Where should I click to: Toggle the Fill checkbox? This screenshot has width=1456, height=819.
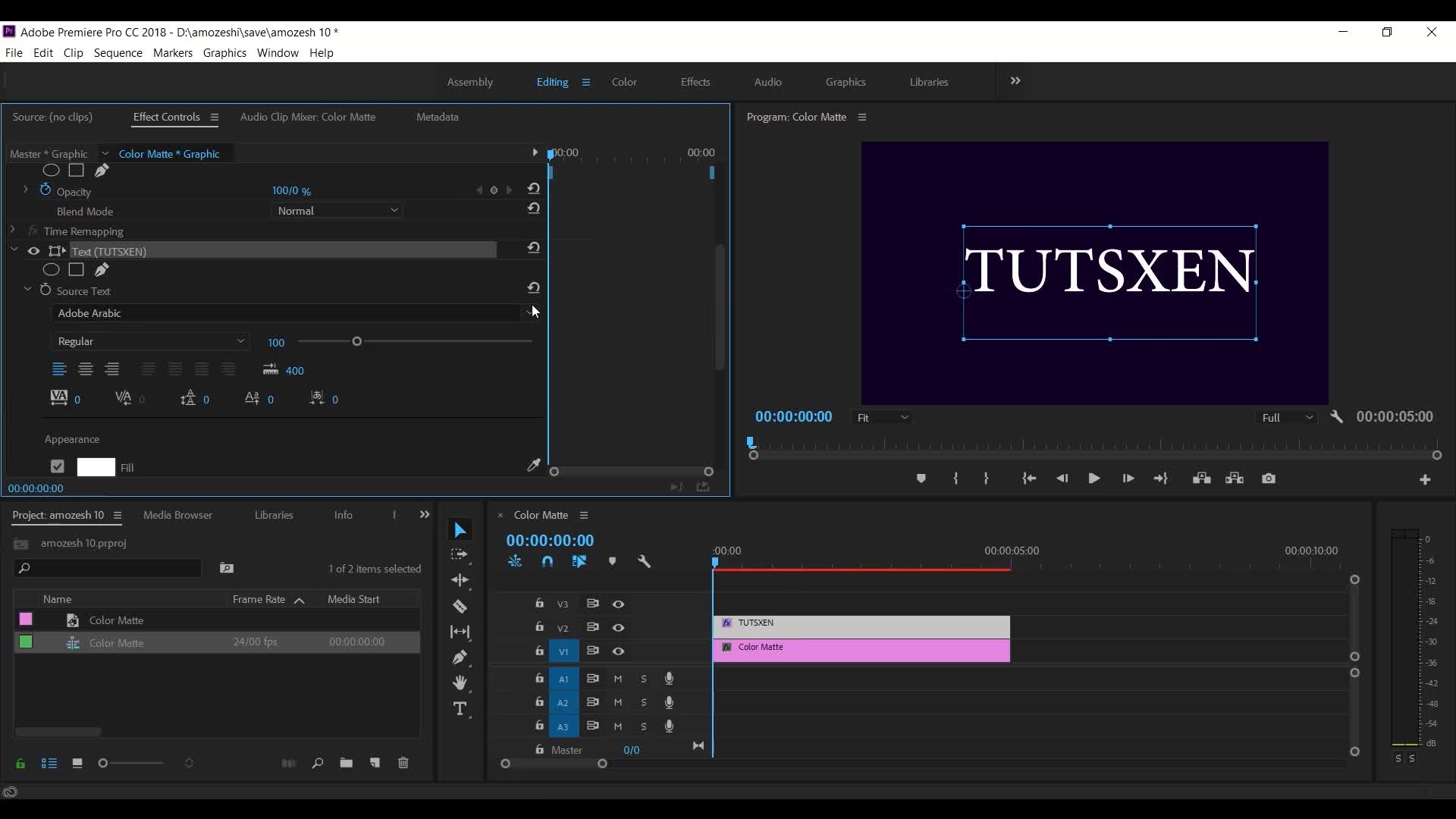(x=58, y=467)
